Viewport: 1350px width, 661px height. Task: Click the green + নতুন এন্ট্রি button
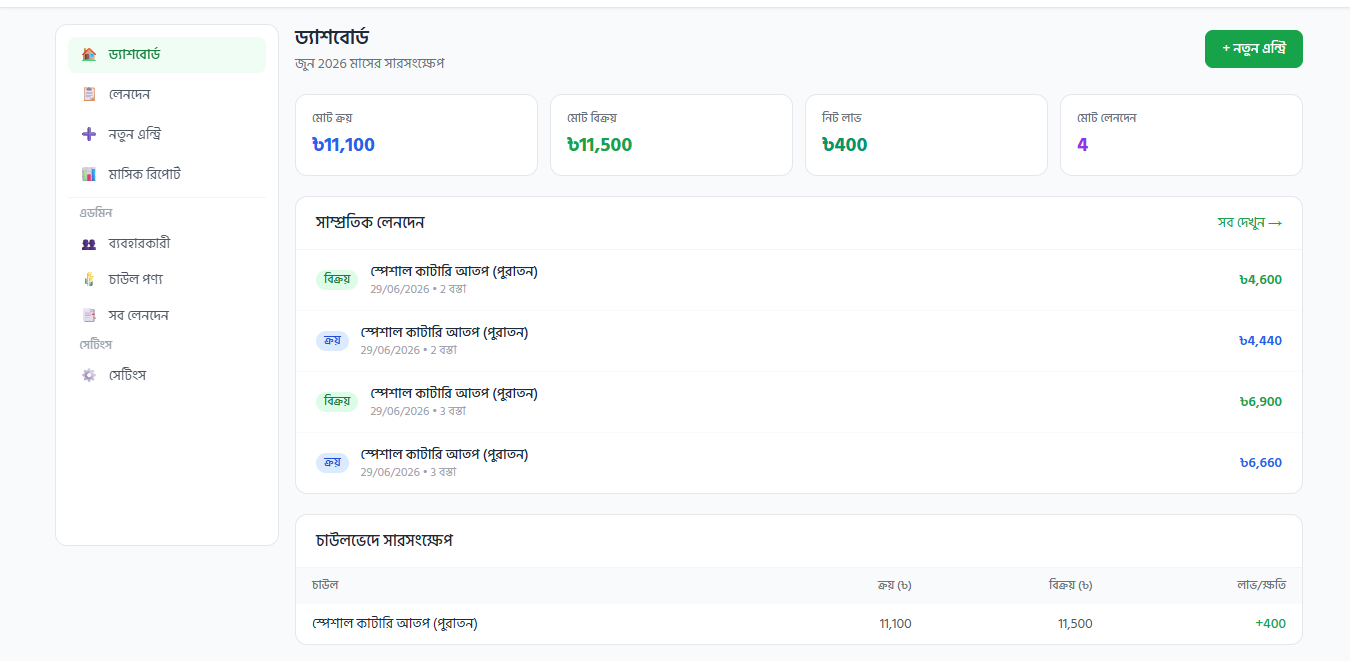pos(1254,49)
